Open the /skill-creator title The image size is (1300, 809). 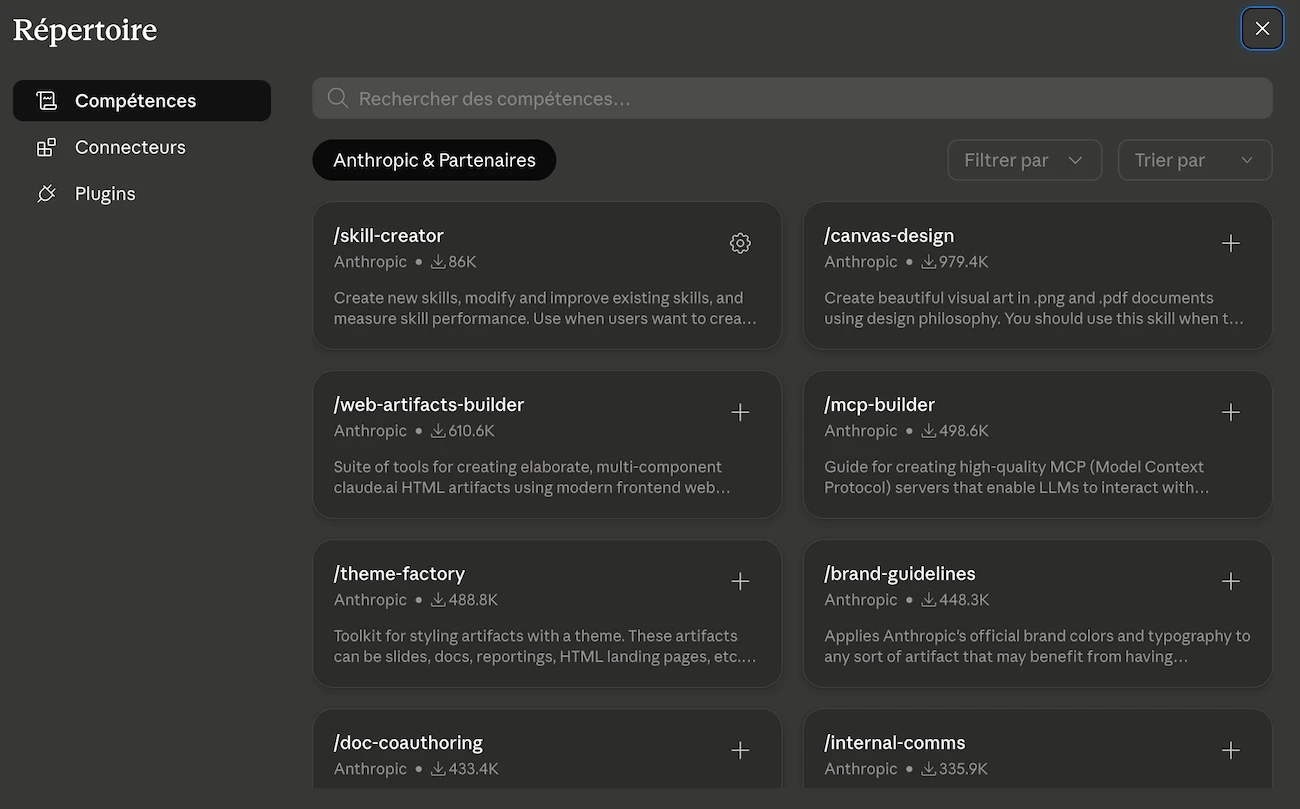389,236
